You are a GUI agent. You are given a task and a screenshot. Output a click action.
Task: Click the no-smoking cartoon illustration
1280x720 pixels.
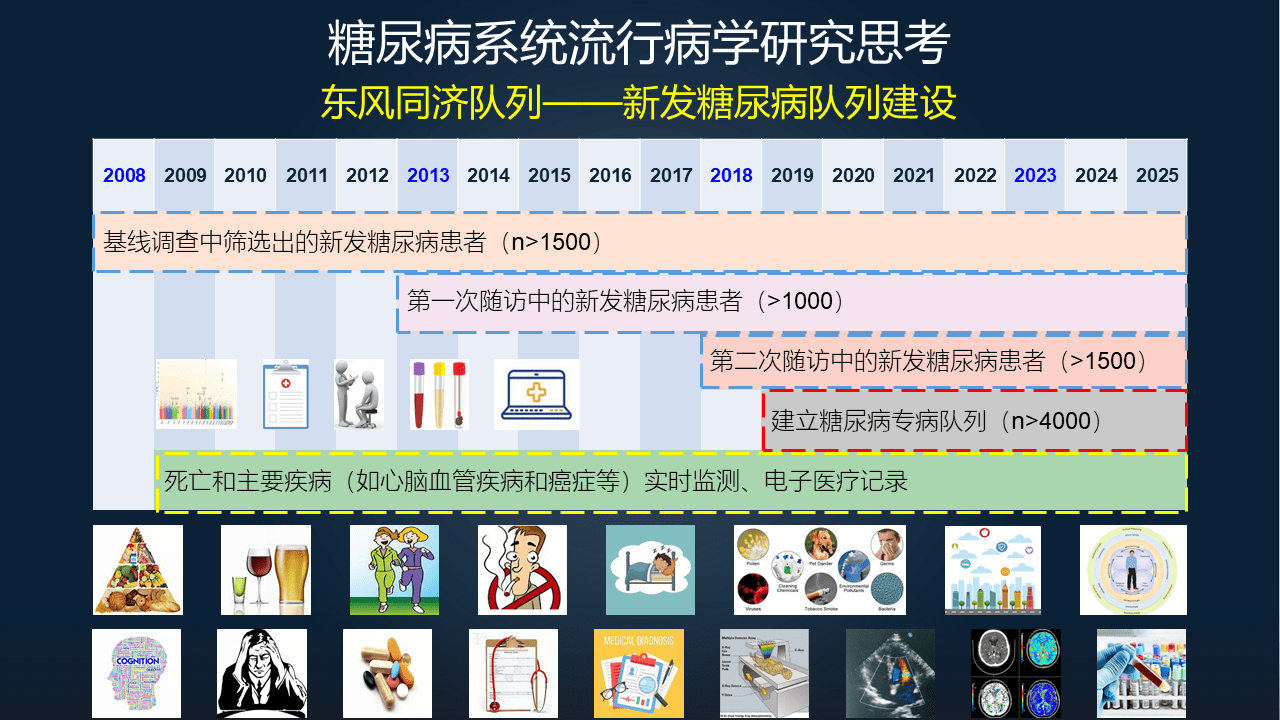click(521, 569)
